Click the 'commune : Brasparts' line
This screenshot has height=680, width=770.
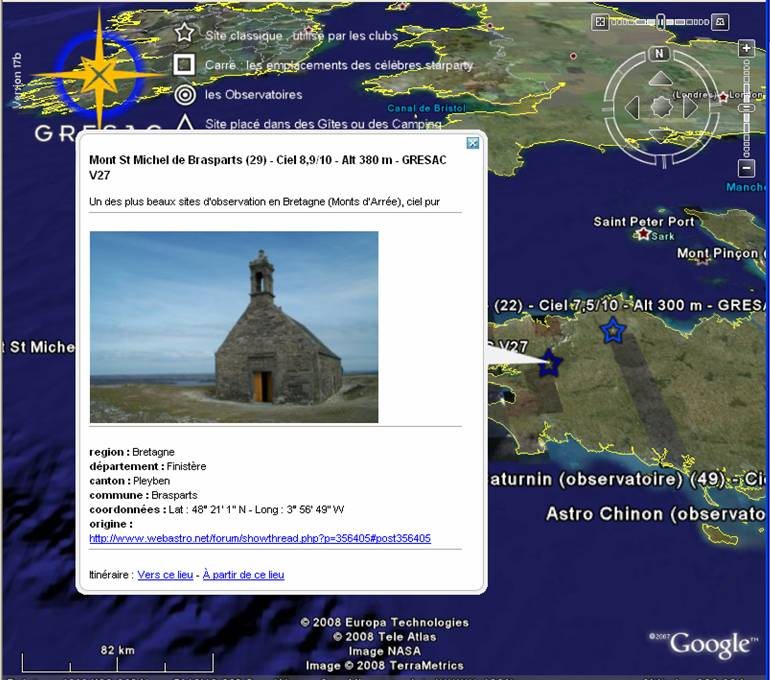tap(143, 495)
